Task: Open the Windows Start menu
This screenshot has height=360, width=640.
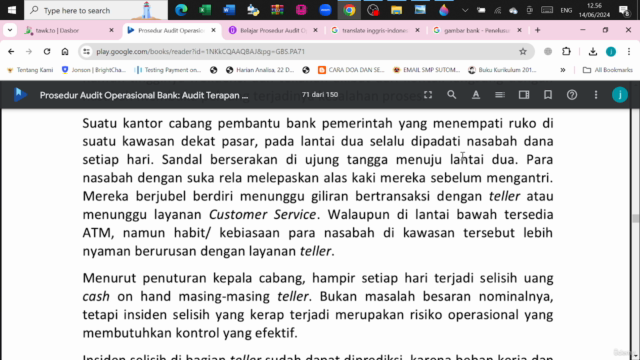Action: pyautogui.click(x=12, y=10)
